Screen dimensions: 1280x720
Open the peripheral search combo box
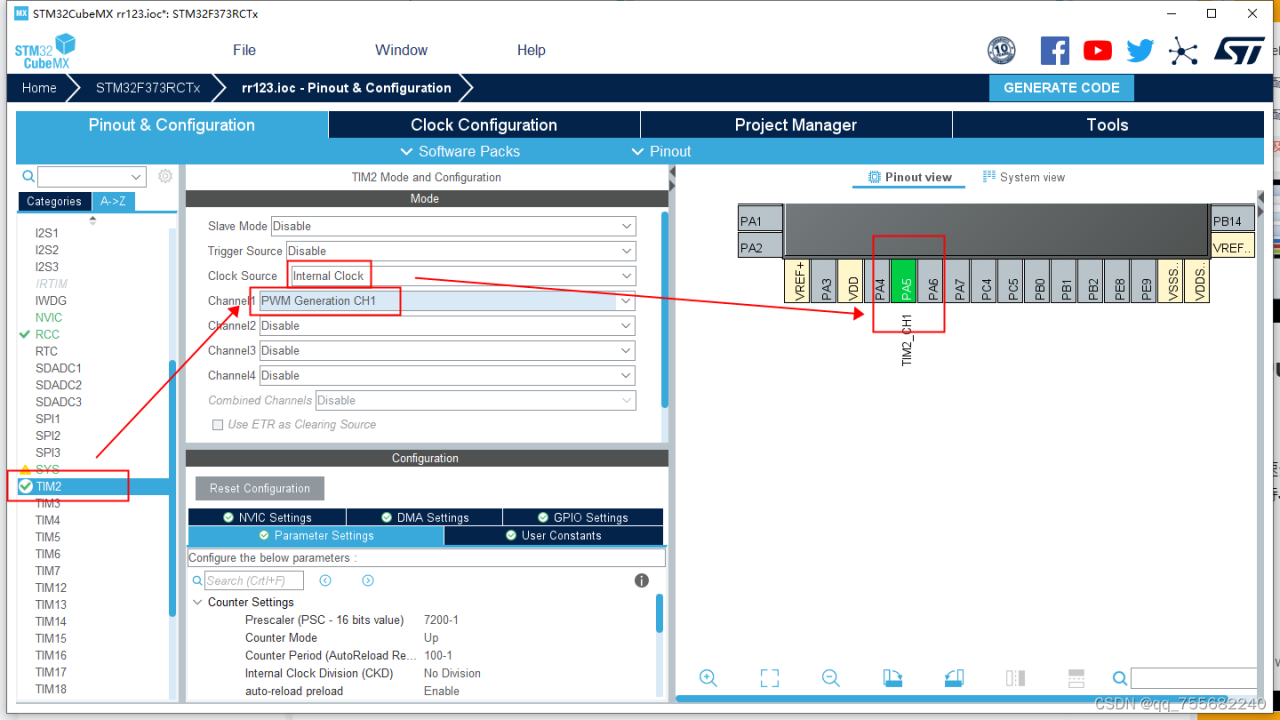(x=91, y=177)
